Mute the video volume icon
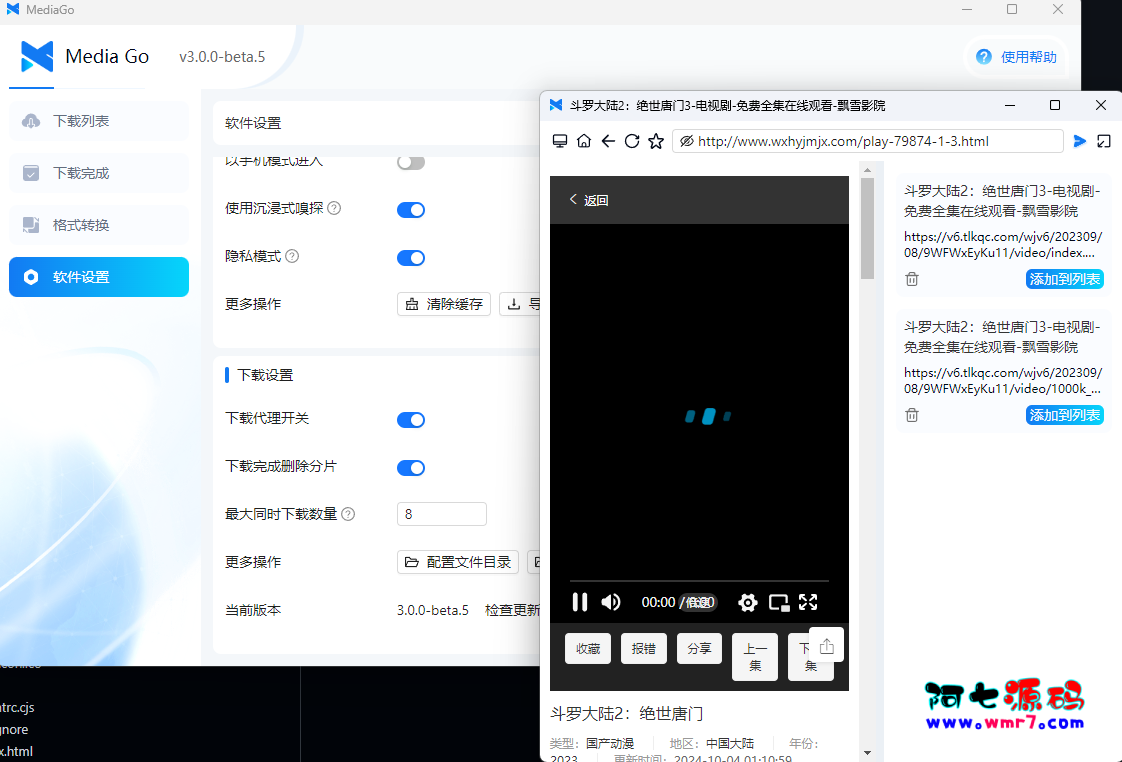Image resolution: width=1122 pixels, height=762 pixels. pyautogui.click(x=611, y=602)
